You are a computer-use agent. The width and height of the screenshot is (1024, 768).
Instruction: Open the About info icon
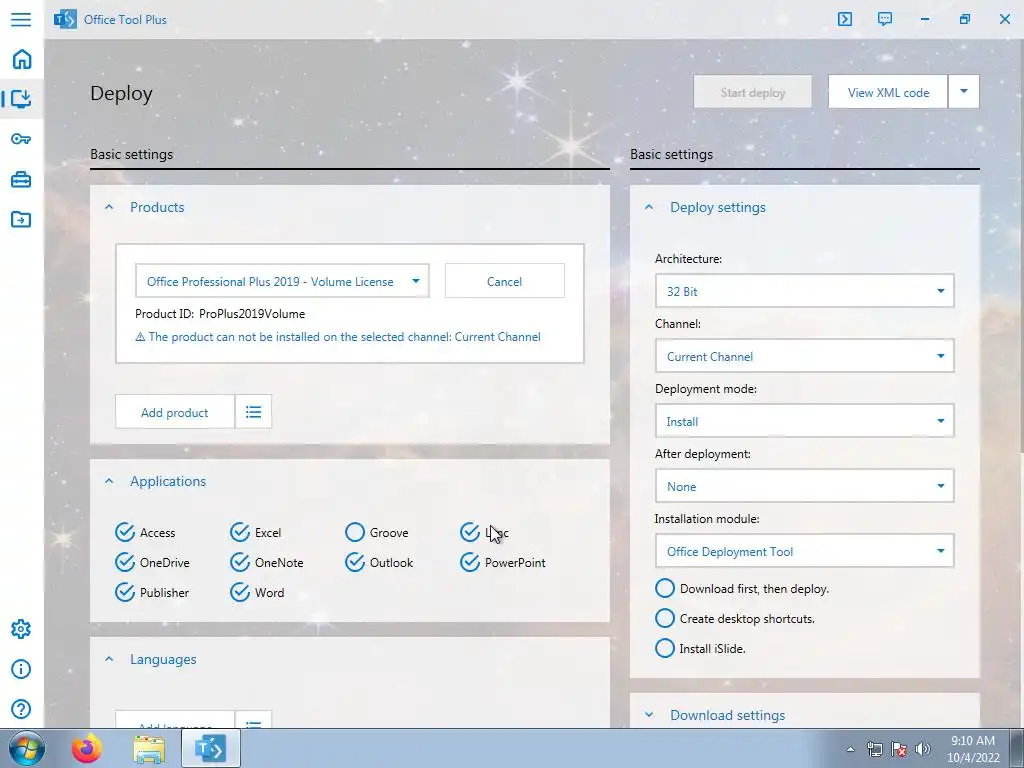pos(21,669)
